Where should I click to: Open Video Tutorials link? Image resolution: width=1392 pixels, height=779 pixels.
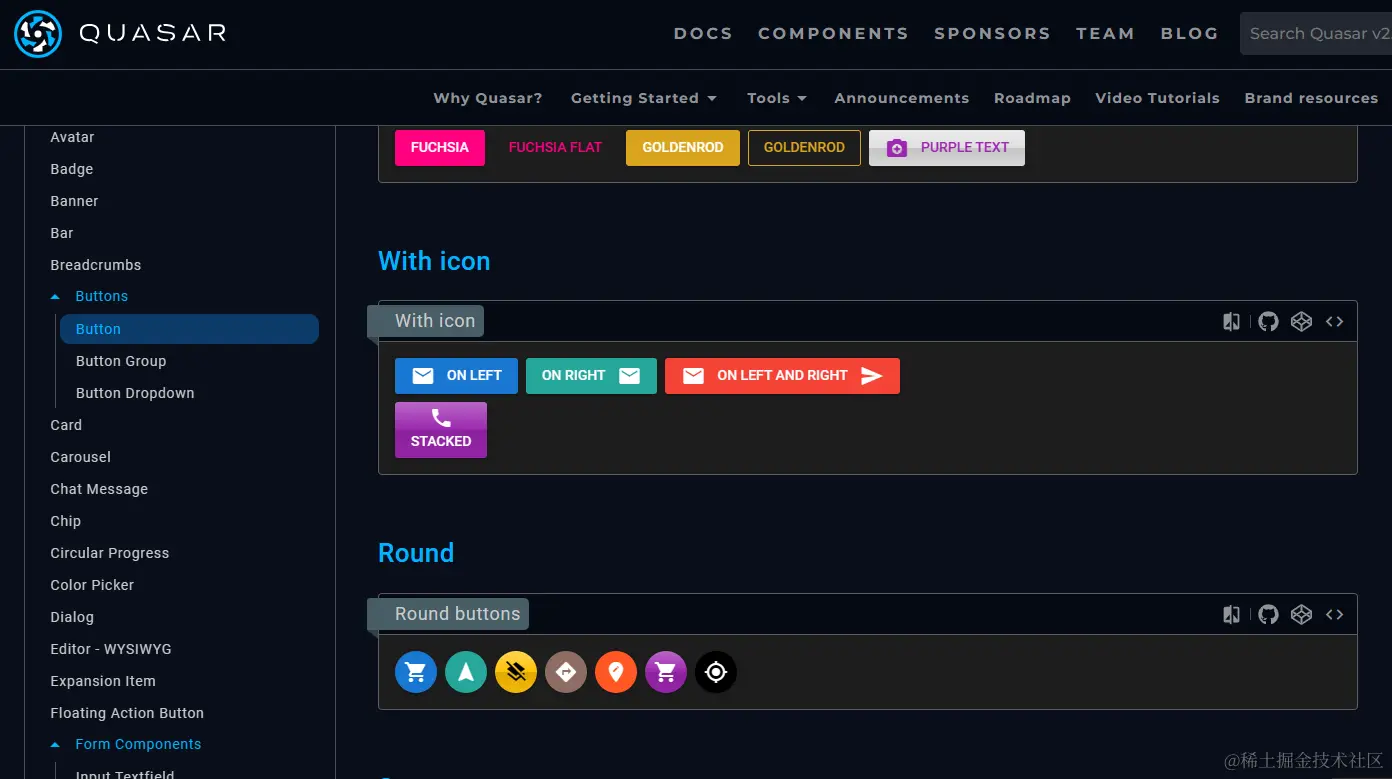click(x=1157, y=98)
